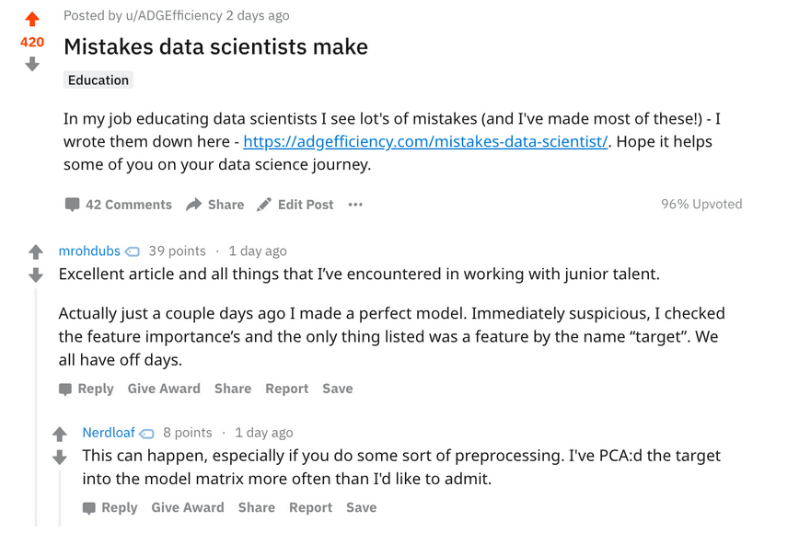
Task: Open the 42 Comments link
Action: [118, 205]
